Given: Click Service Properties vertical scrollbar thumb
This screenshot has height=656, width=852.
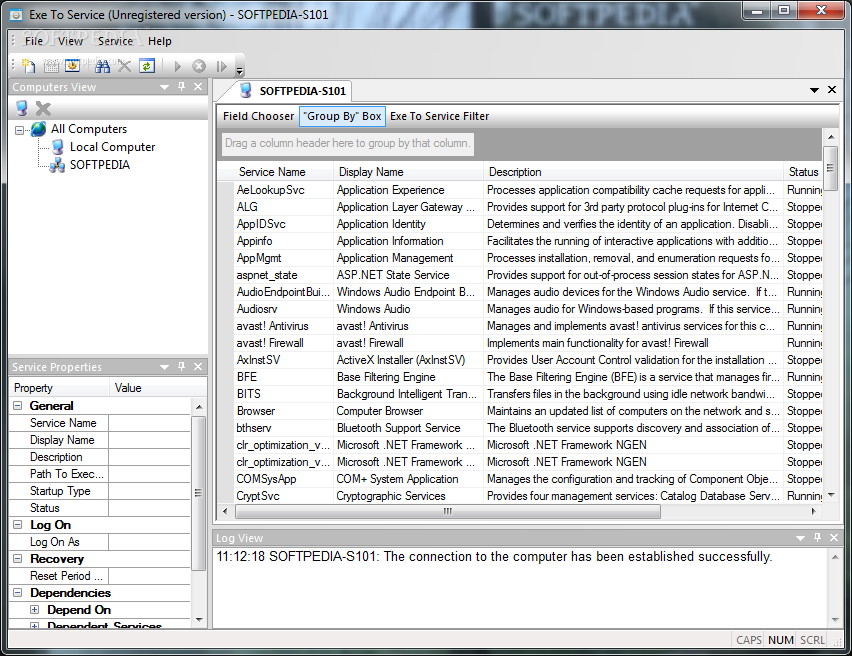Looking at the screenshot, I should coord(198,492).
